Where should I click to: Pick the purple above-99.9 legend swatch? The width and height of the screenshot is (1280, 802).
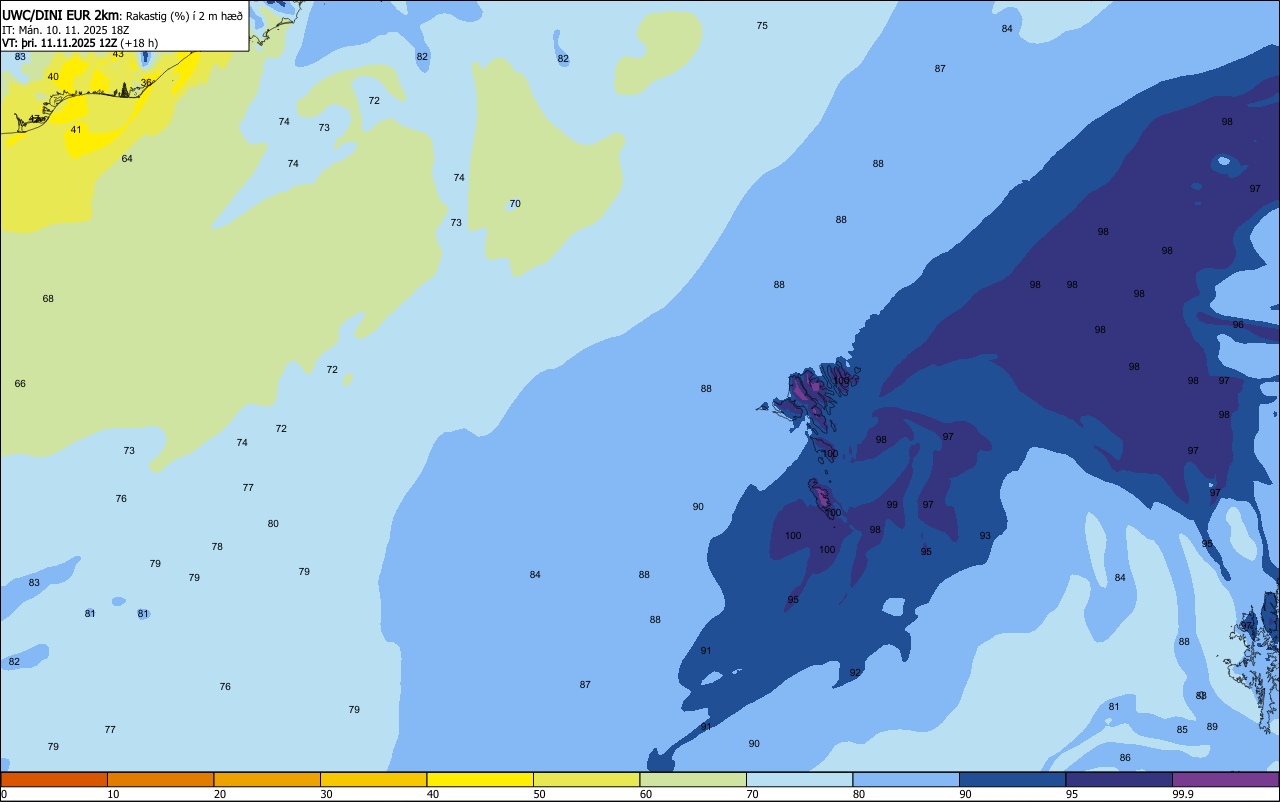tap(1225, 779)
